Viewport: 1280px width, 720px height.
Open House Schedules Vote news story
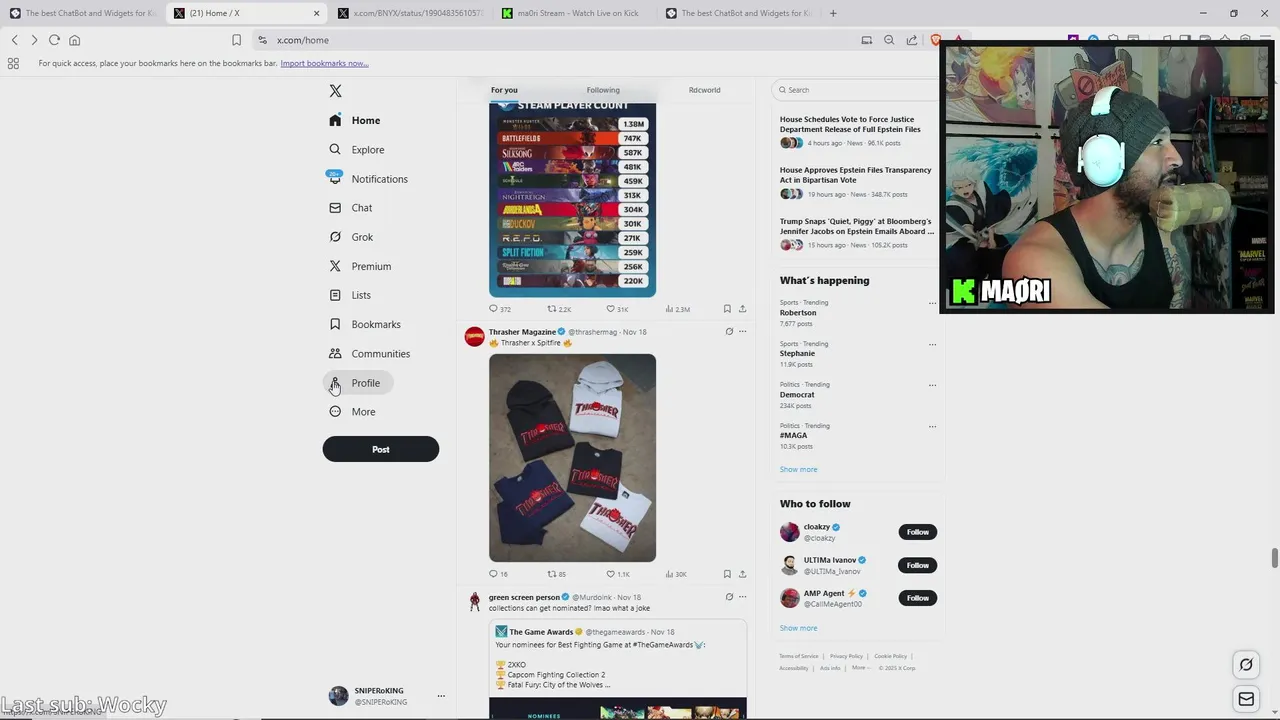pos(858,133)
